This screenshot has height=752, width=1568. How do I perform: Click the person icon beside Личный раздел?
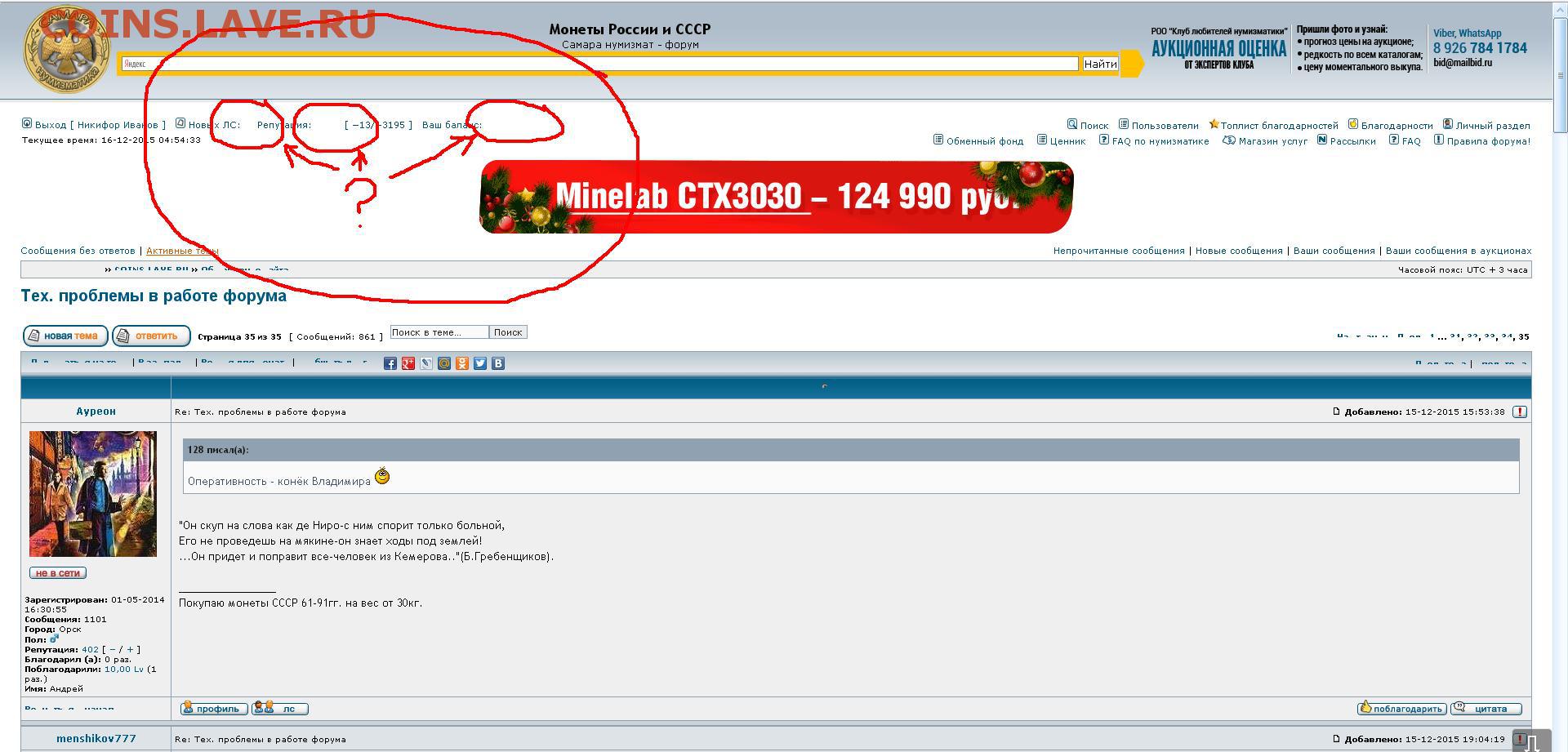(1448, 124)
